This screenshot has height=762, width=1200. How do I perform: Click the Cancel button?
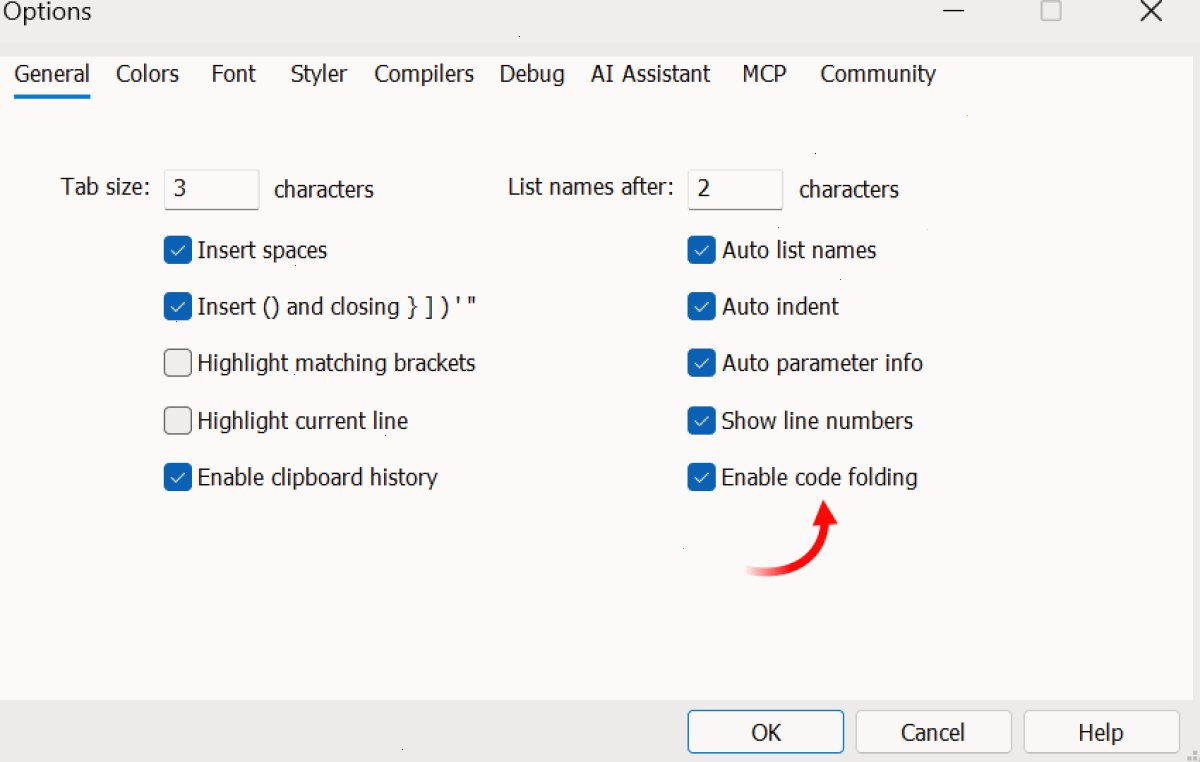(x=933, y=733)
